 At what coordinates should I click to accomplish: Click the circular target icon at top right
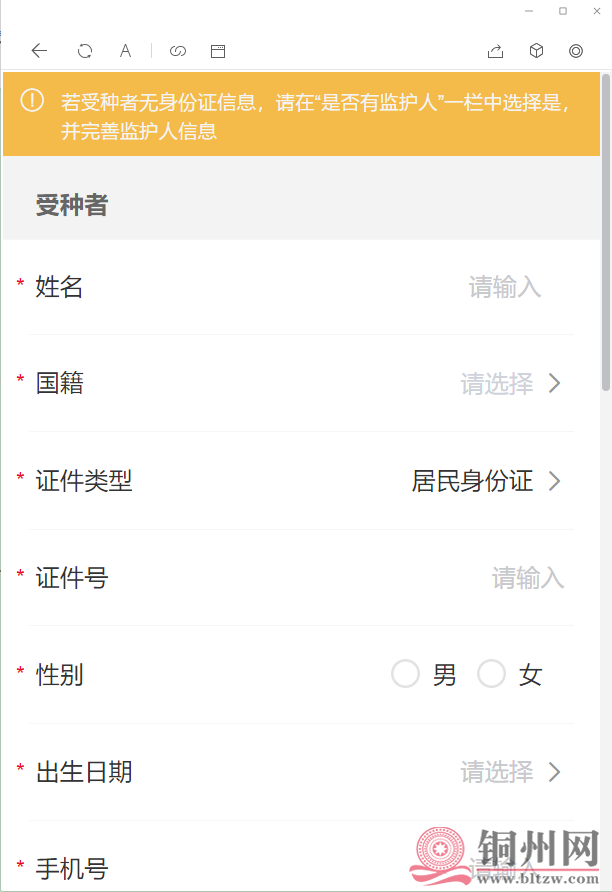(x=575, y=50)
